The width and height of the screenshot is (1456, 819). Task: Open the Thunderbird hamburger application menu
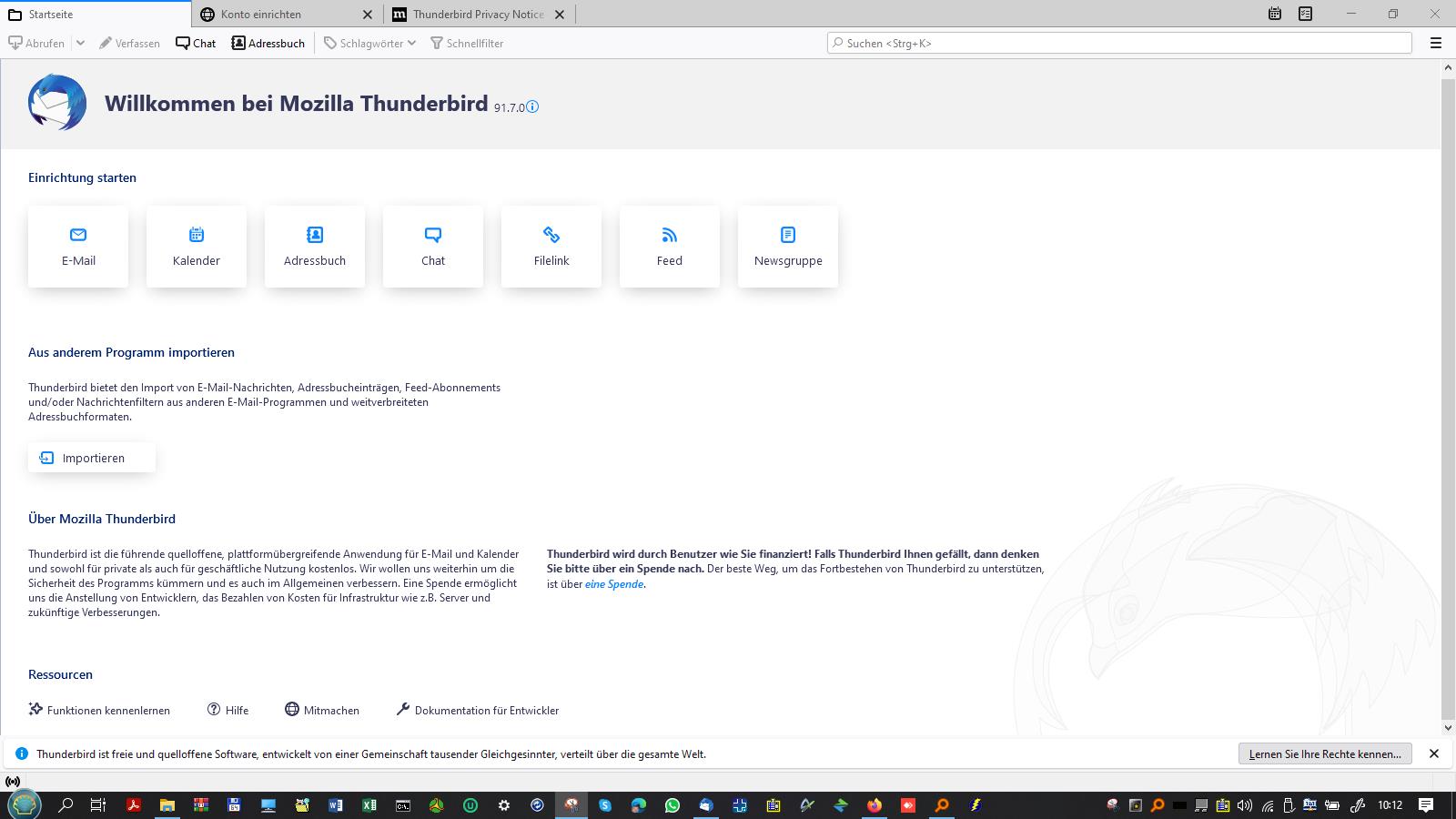click(x=1436, y=43)
